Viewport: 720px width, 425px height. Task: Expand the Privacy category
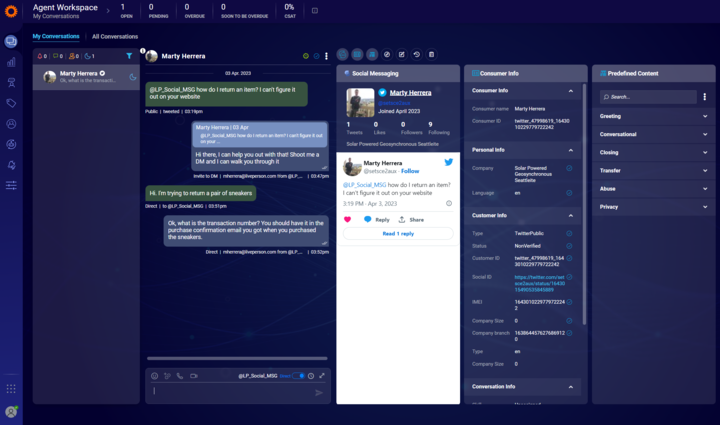point(653,207)
